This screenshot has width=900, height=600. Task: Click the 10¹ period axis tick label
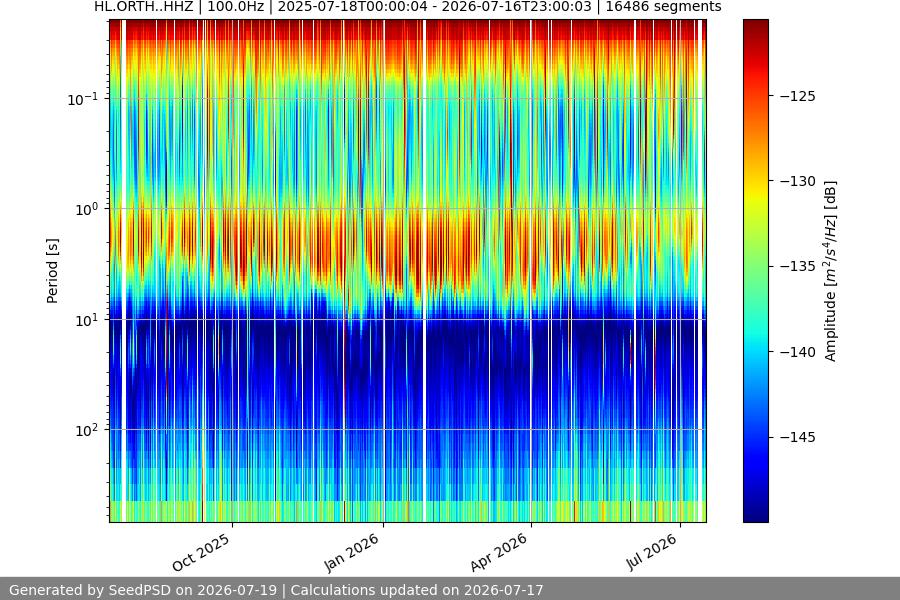87,320
